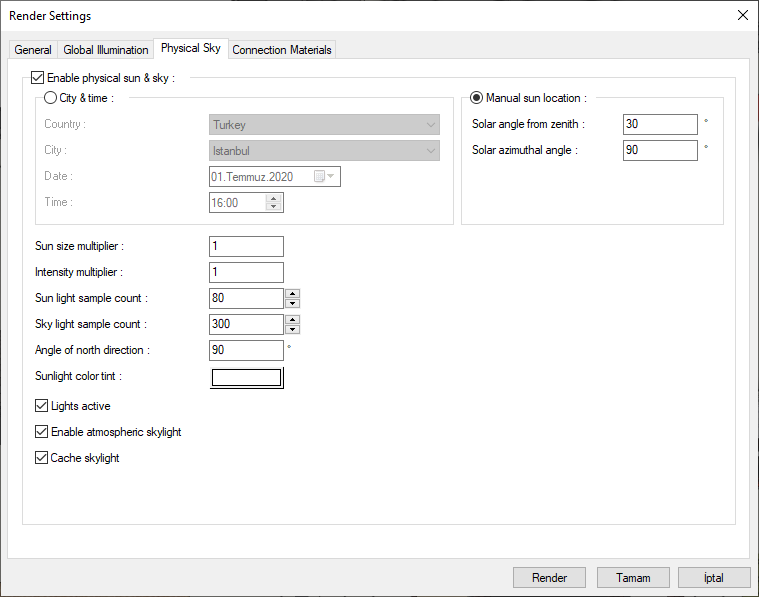Switch to Connection Materials tab

click(281, 50)
